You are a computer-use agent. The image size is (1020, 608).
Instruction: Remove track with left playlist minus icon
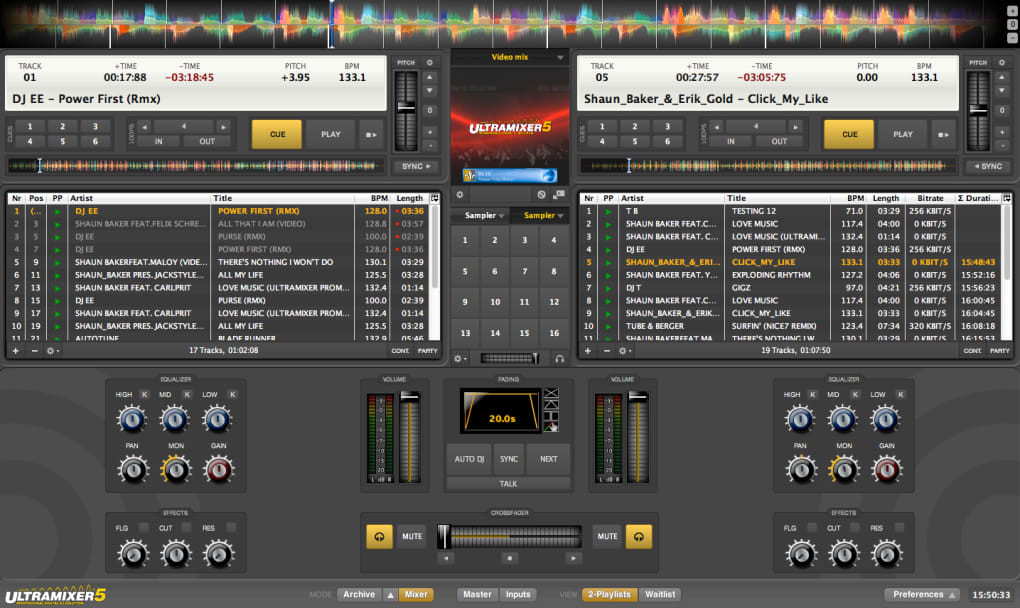coord(34,351)
